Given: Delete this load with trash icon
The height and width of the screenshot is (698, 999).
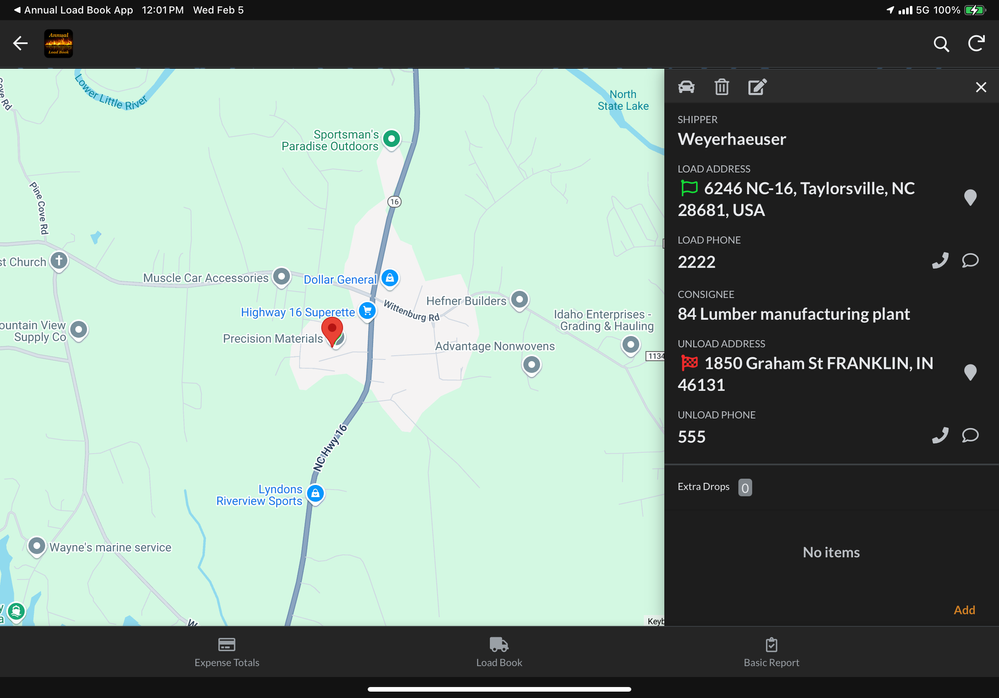Looking at the screenshot, I should point(721,87).
